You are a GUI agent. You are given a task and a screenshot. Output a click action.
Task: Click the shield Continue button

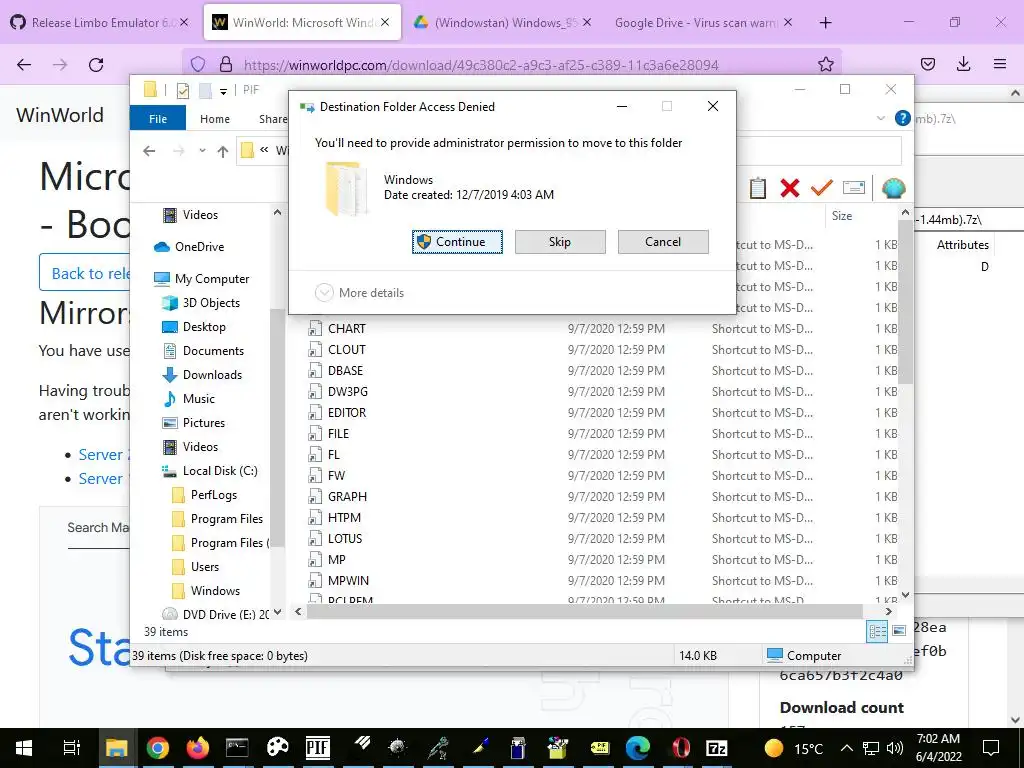(x=457, y=242)
